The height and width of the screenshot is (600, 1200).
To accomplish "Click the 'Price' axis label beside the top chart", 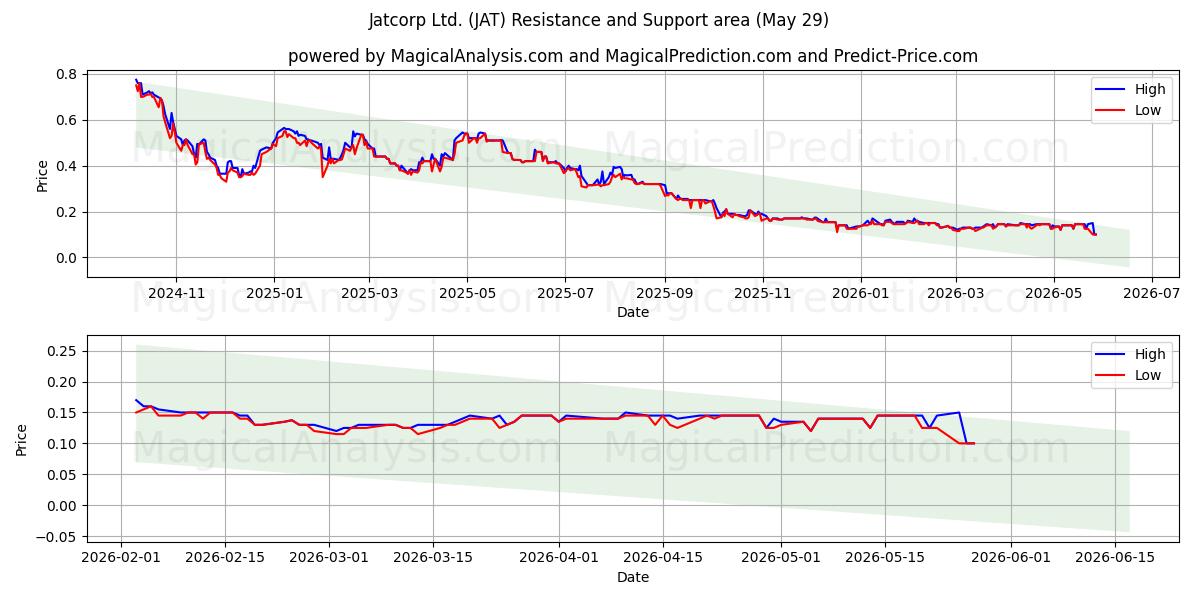I will (x=42, y=175).
